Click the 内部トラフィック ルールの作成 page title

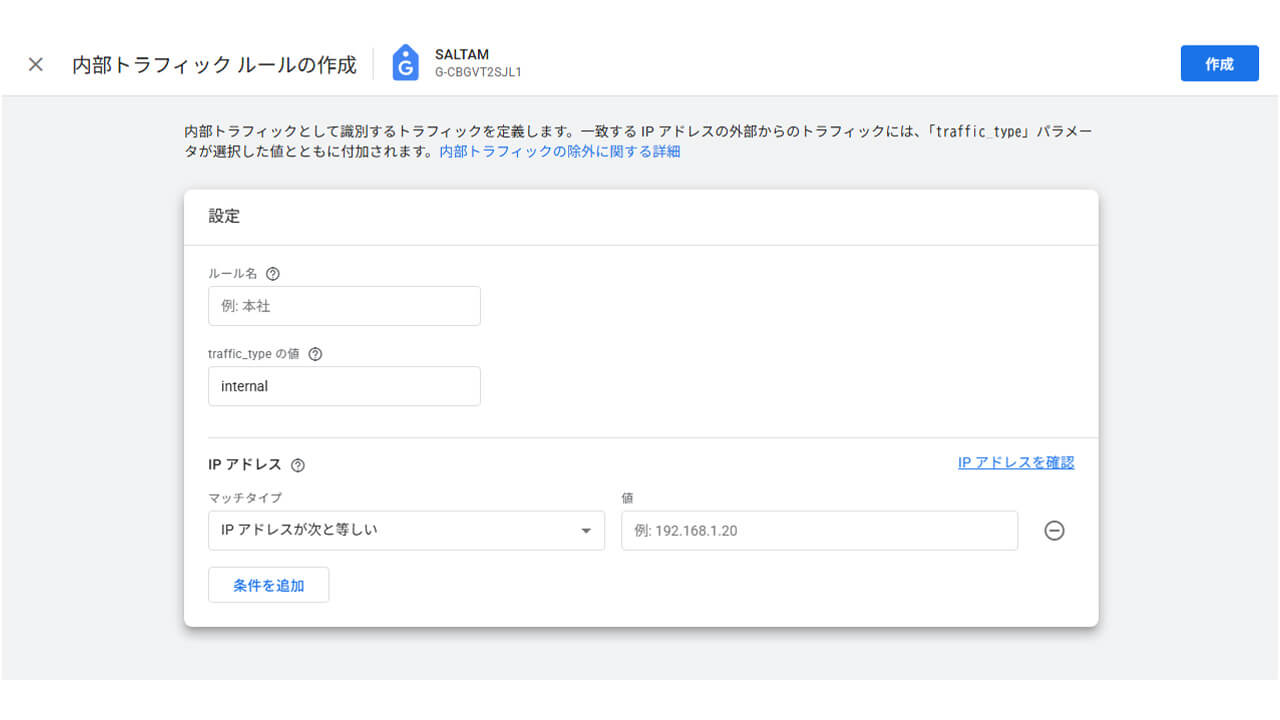(x=214, y=65)
